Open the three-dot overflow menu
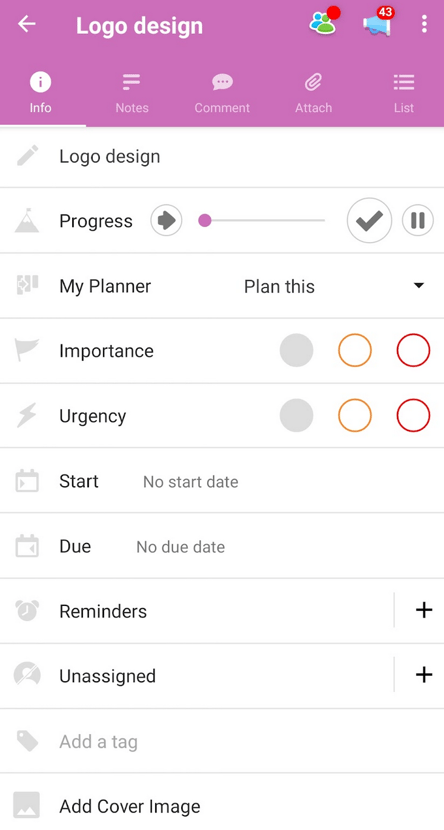The width and height of the screenshot is (444, 830). click(x=424, y=24)
